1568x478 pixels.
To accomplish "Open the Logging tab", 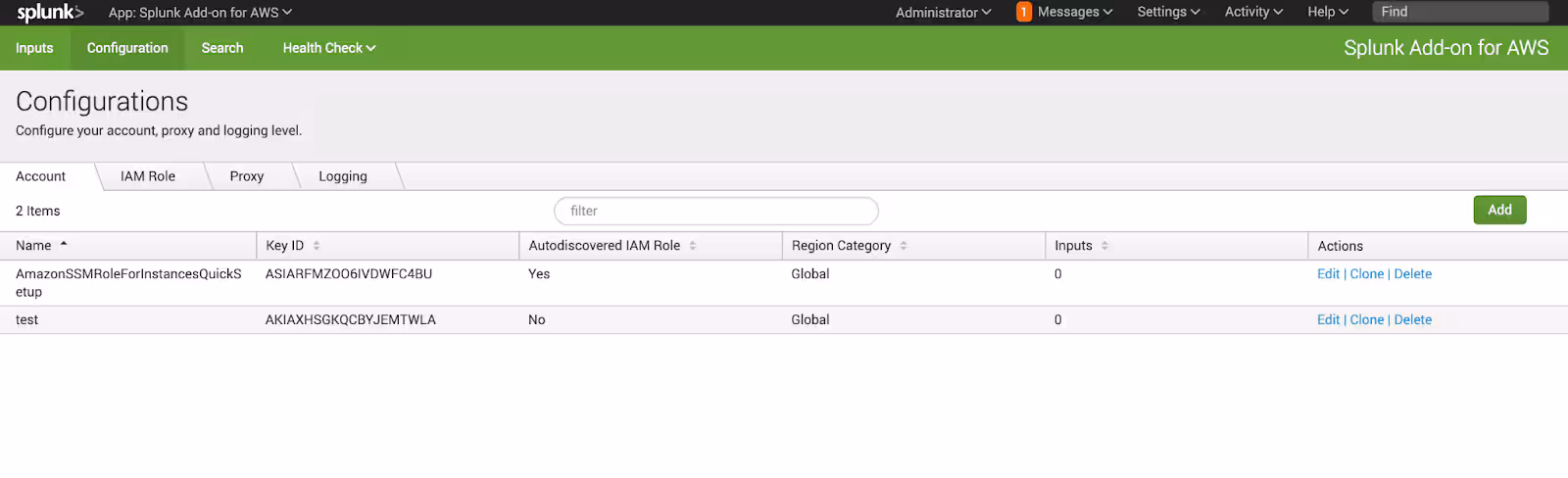I will pos(343,176).
